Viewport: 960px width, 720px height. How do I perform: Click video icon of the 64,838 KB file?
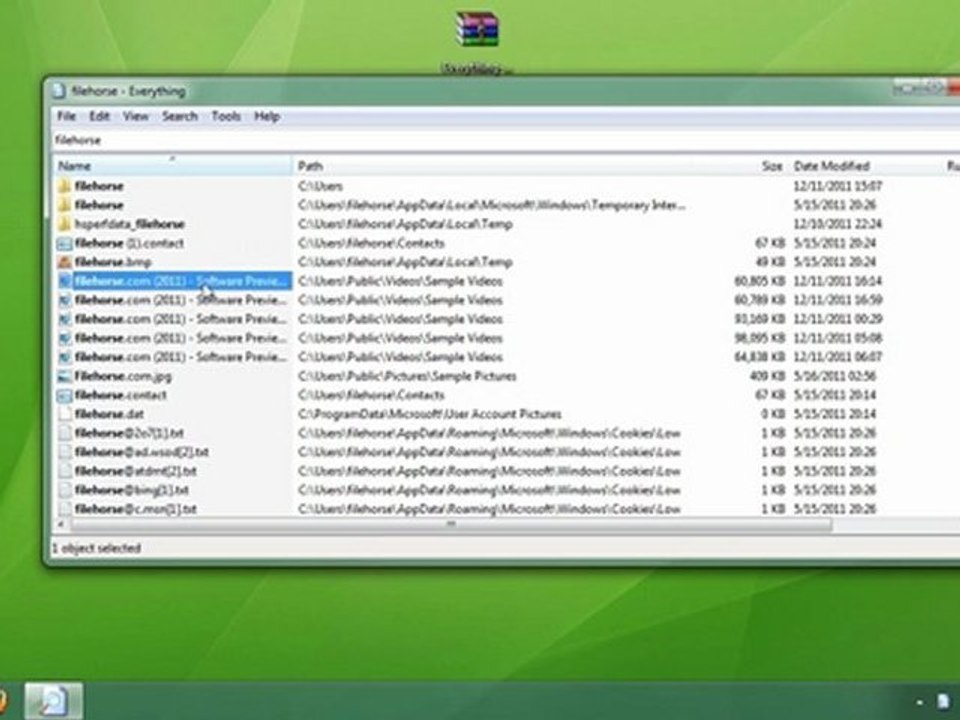pyautogui.click(x=64, y=357)
